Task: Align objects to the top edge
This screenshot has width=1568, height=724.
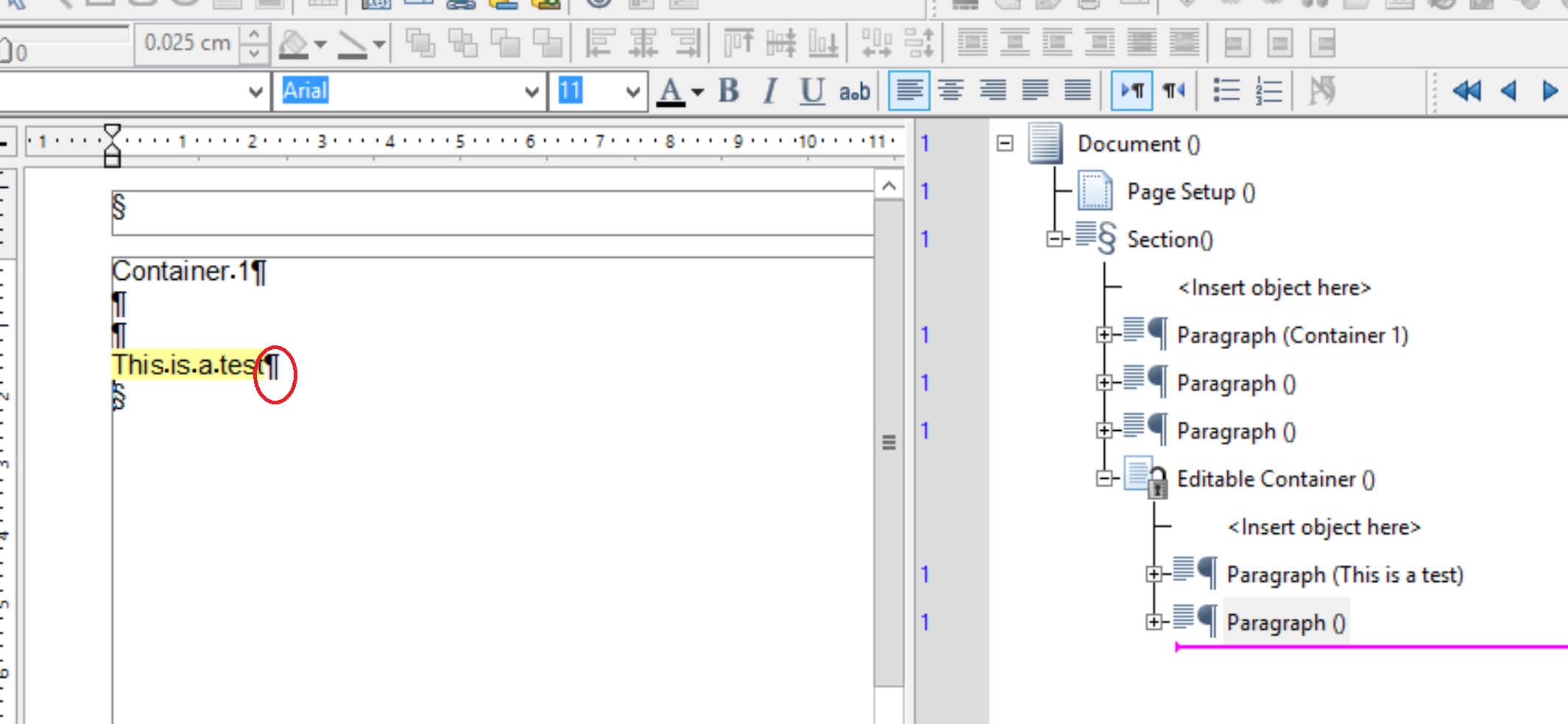Action: coord(738,43)
